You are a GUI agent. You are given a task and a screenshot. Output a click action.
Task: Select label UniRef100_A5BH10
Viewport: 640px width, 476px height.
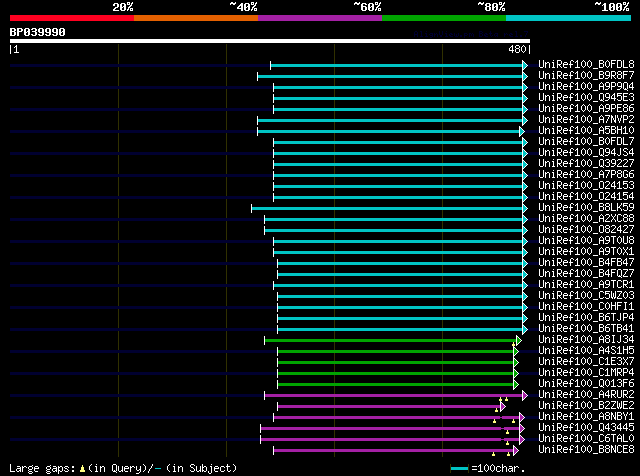tap(586, 131)
